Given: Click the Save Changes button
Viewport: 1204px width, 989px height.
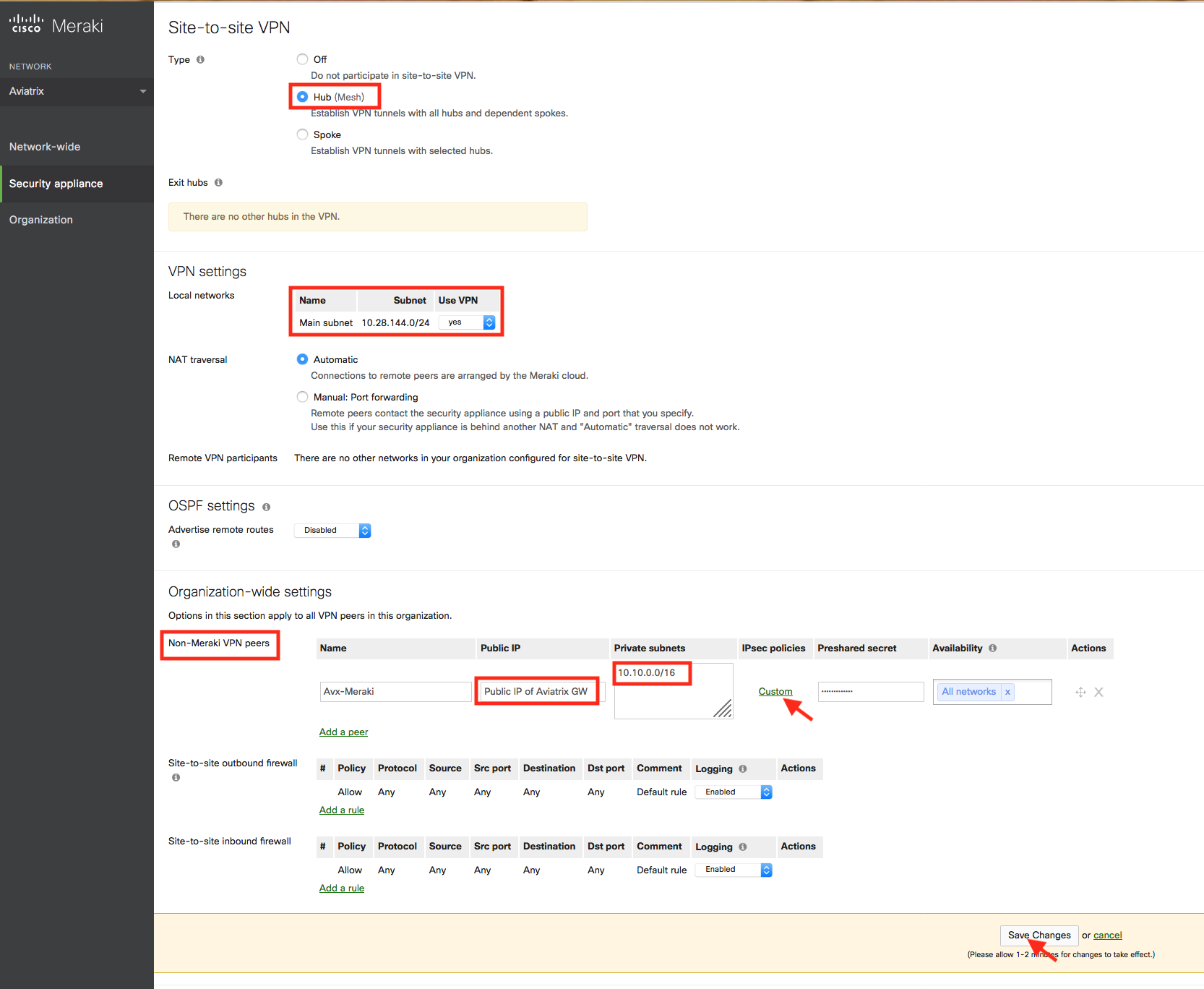Looking at the screenshot, I should pyautogui.click(x=1039, y=935).
